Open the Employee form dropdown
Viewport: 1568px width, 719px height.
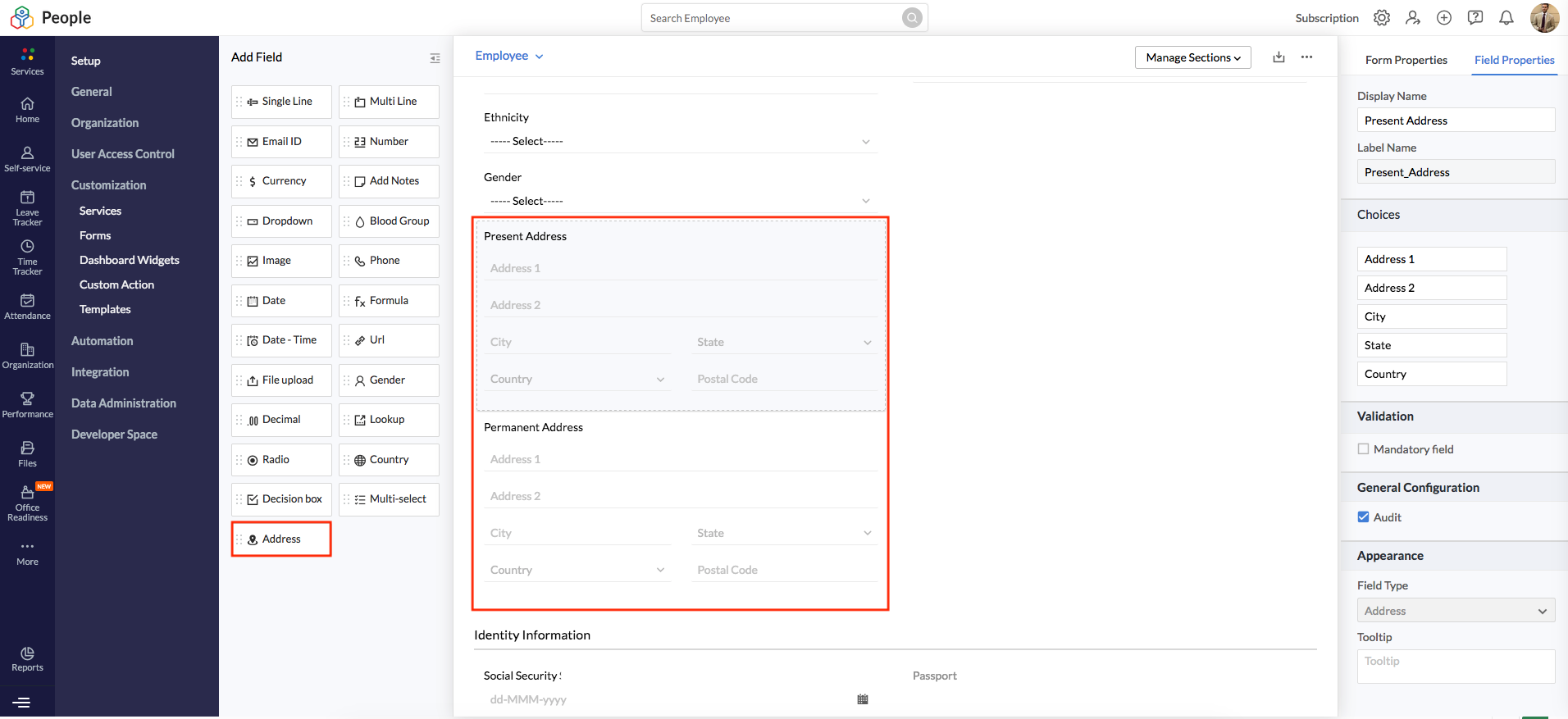tap(509, 56)
